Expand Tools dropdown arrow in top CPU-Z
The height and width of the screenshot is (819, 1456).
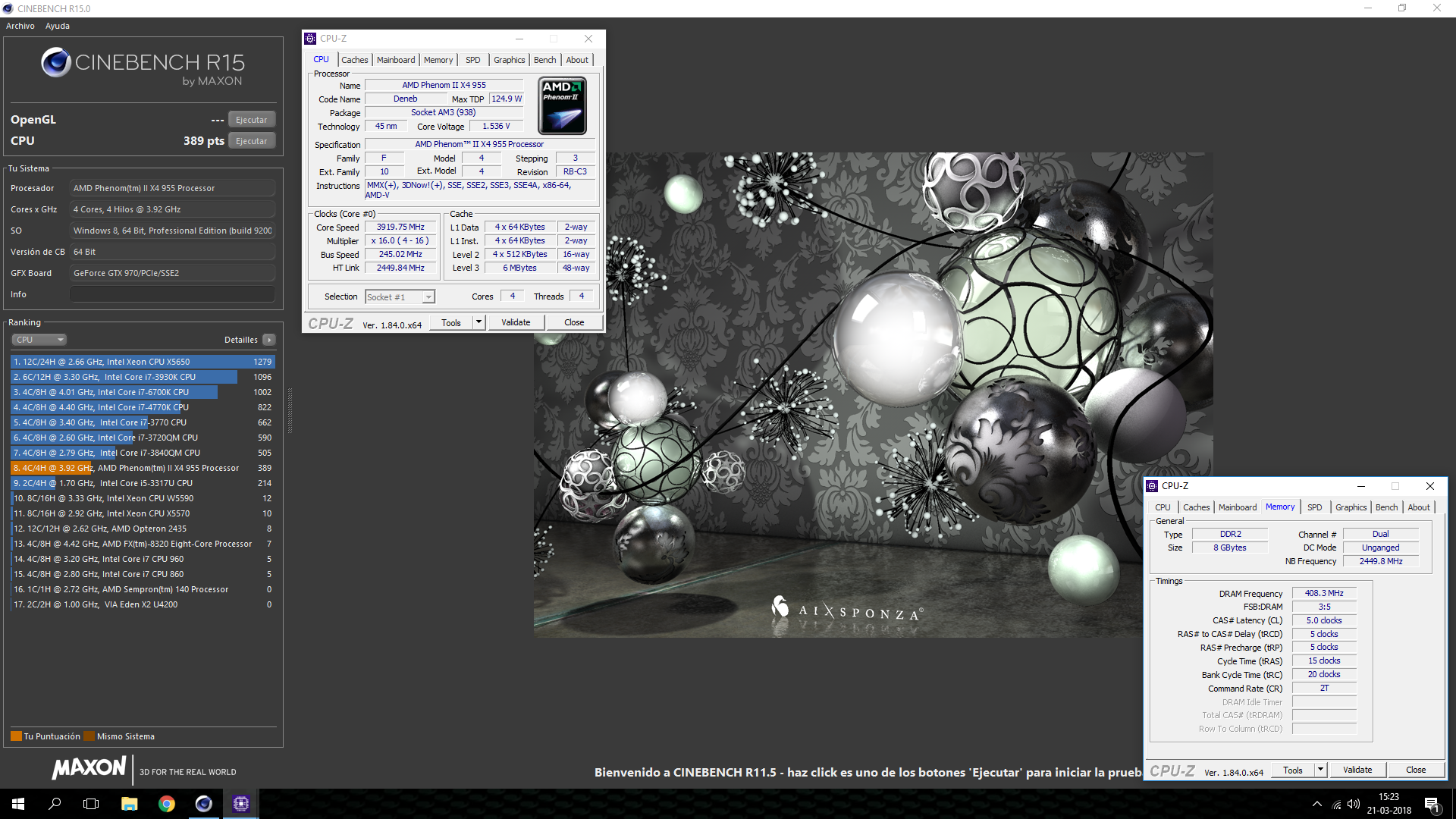479,322
